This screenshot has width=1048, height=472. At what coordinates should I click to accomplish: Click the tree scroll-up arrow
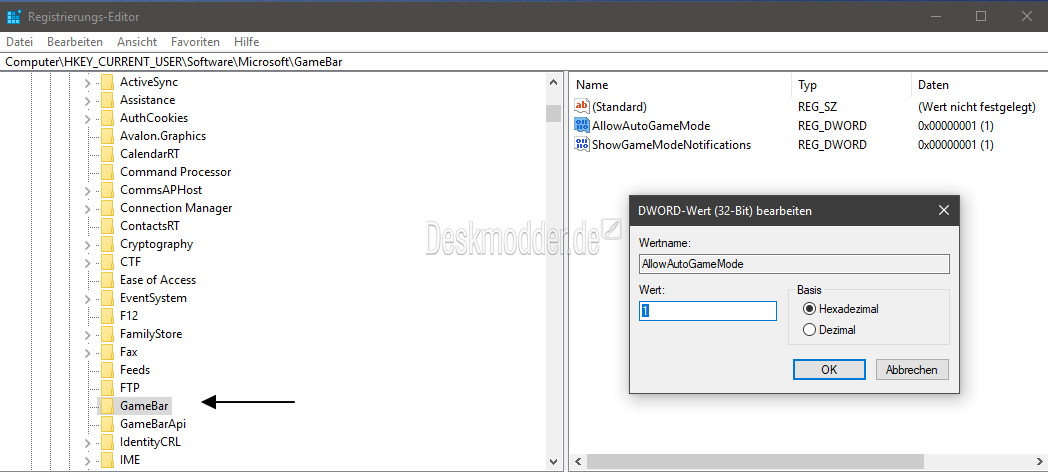[553, 83]
